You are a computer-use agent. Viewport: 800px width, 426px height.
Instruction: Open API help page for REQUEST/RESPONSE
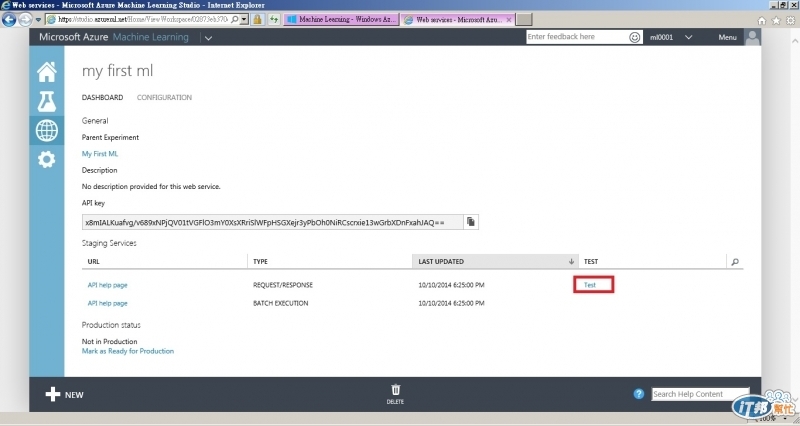pyautogui.click(x=108, y=285)
